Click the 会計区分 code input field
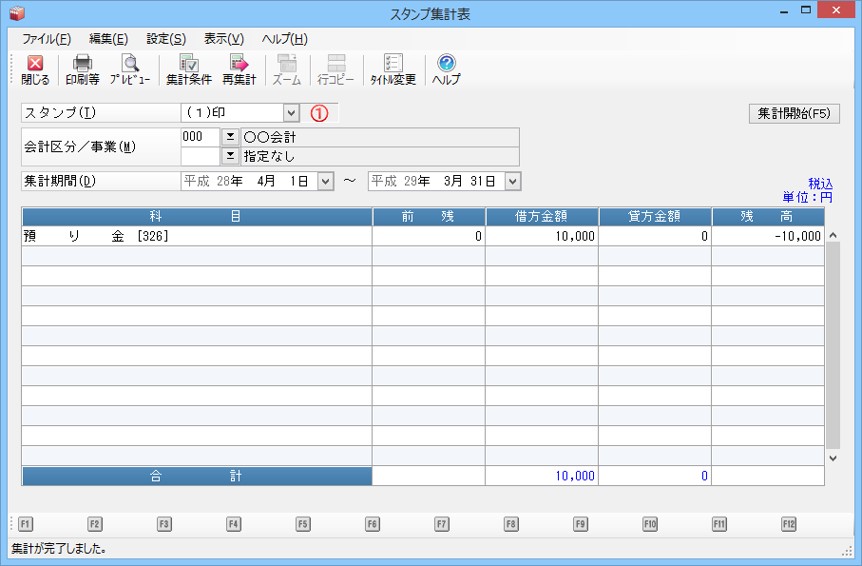Screen dimensions: 862x566 click(x=199, y=137)
